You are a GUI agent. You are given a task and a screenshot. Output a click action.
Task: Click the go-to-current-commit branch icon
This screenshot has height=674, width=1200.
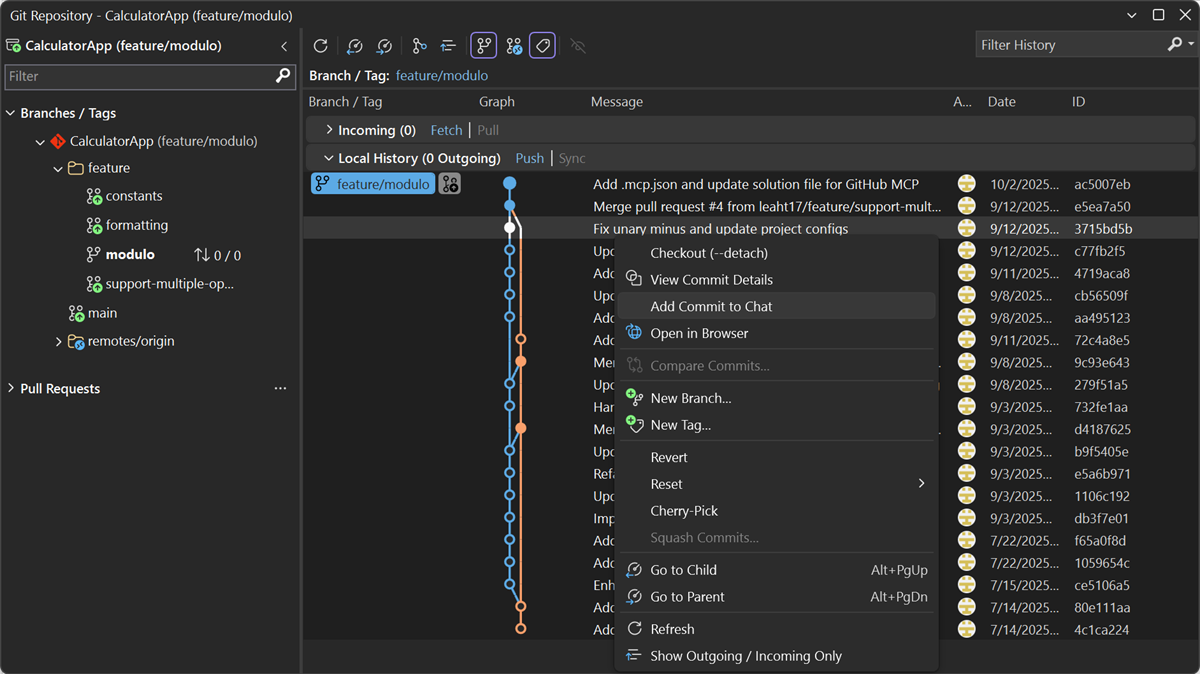pyautogui.click(x=419, y=45)
